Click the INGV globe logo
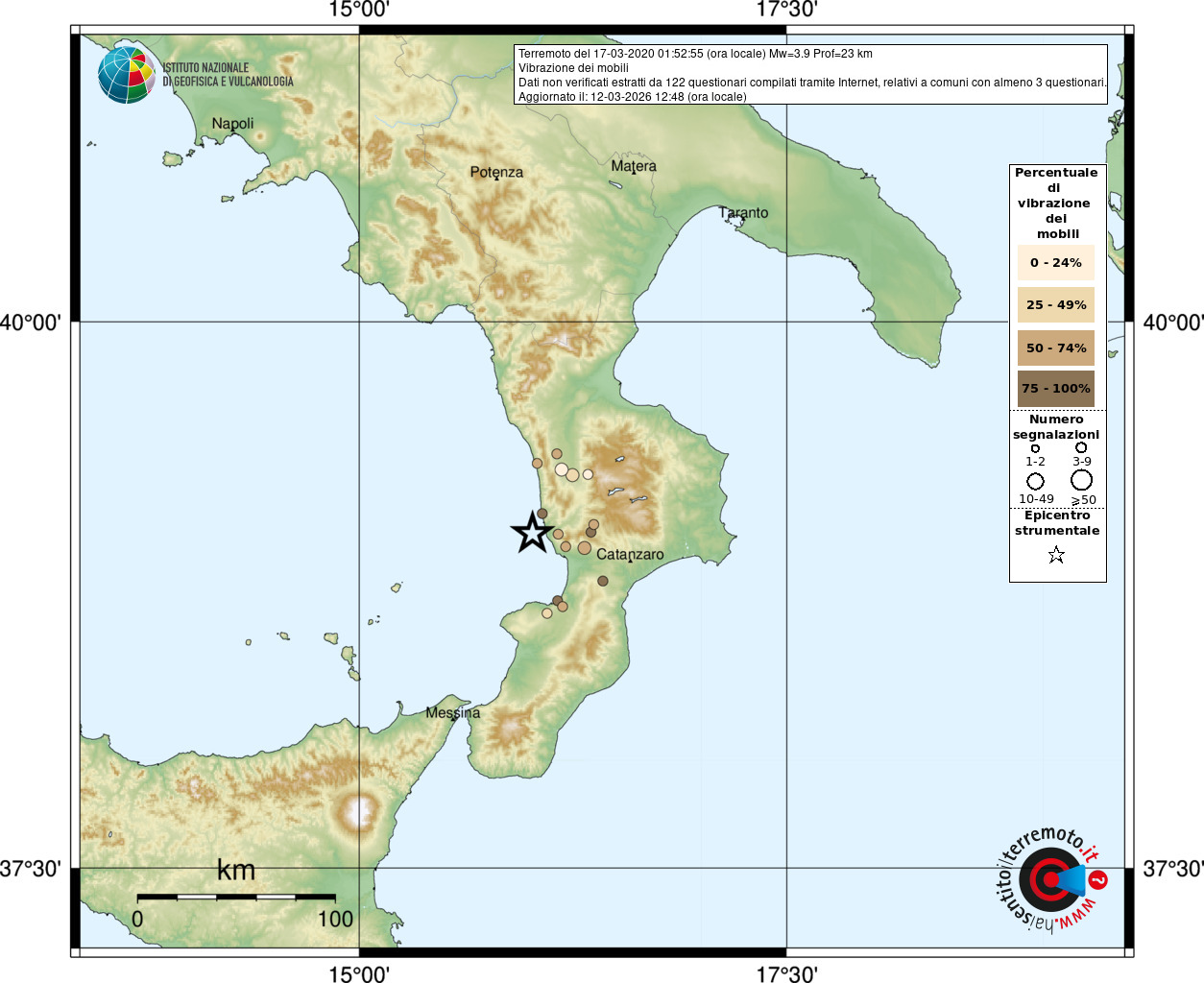 coord(127,74)
